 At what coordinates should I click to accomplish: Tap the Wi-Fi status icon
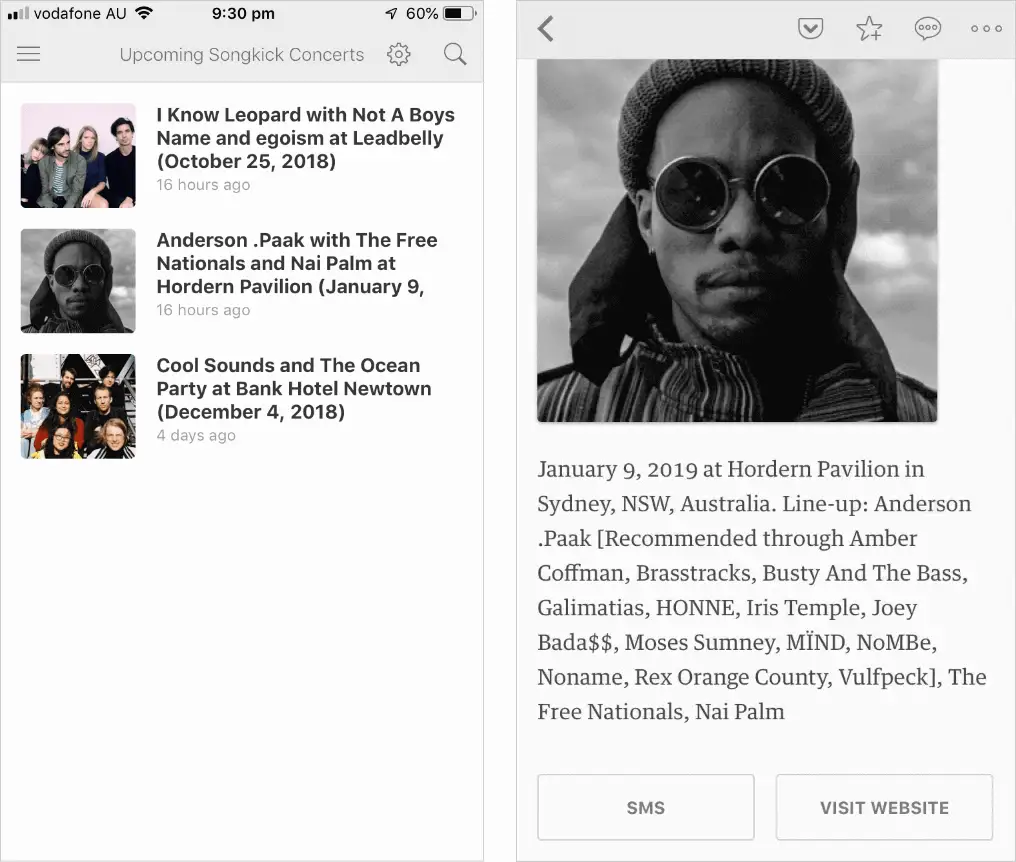[x=144, y=13]
